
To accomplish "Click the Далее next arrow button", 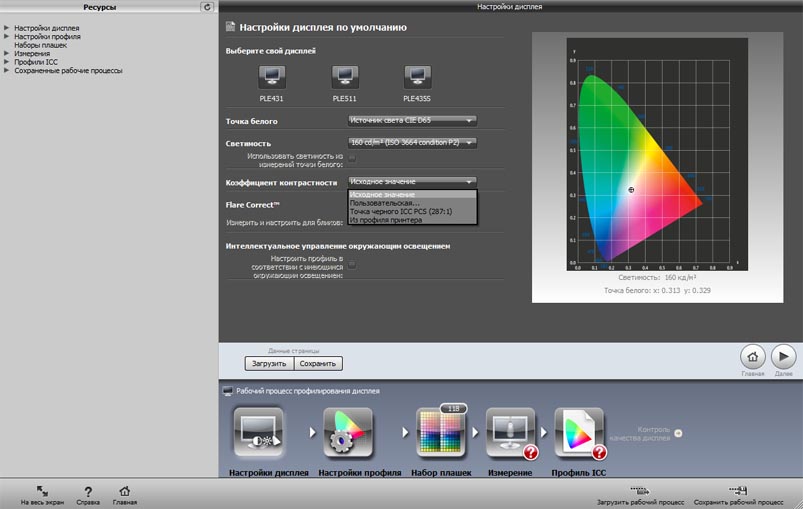I will [783, 356].
